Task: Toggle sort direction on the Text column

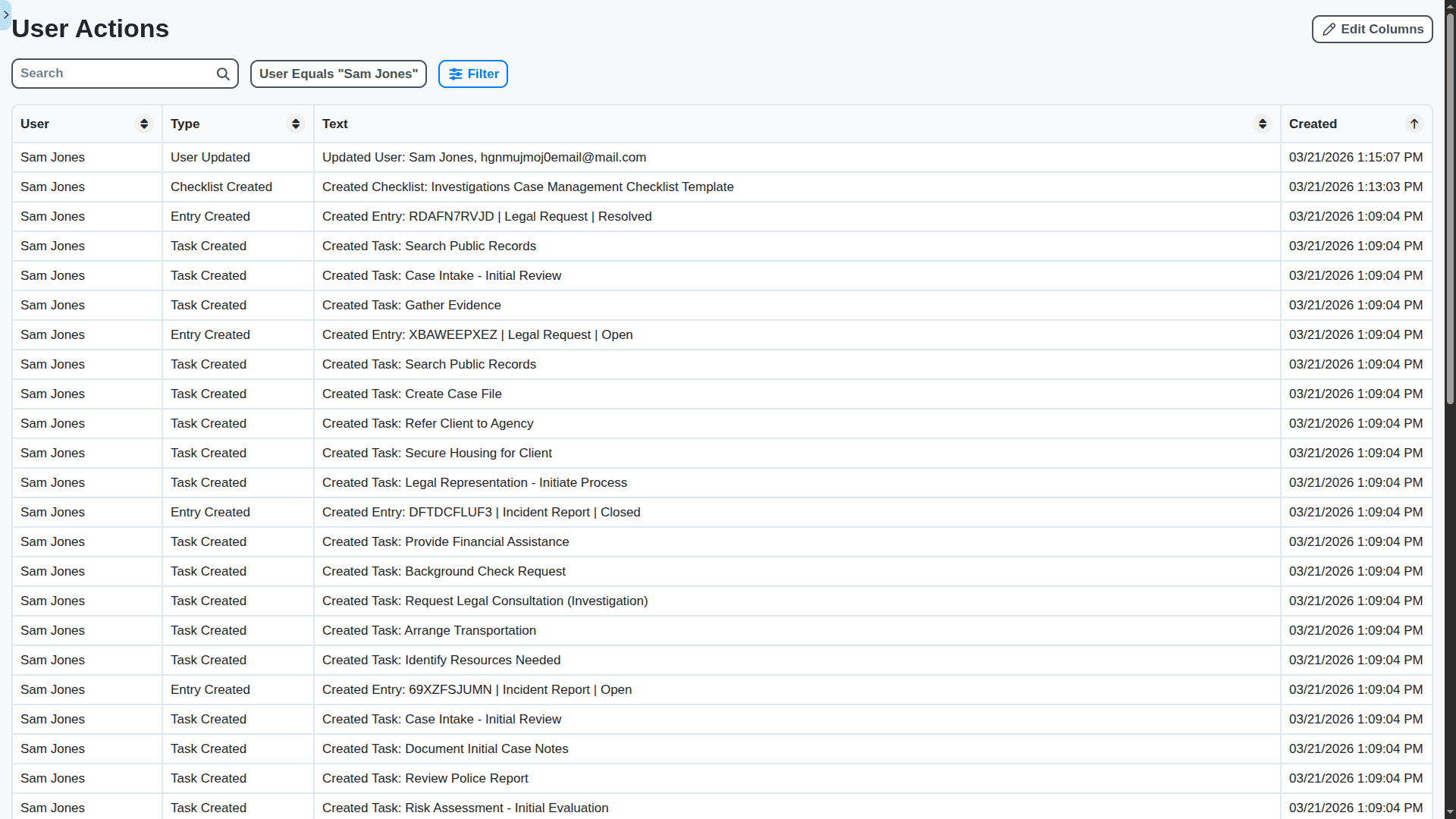Action: (x=1263, y=124)
